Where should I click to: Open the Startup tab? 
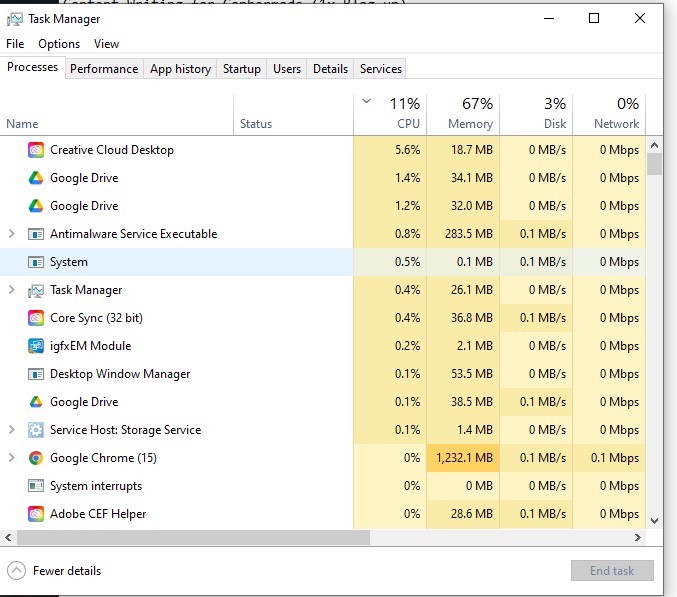[x=242, y=69]
